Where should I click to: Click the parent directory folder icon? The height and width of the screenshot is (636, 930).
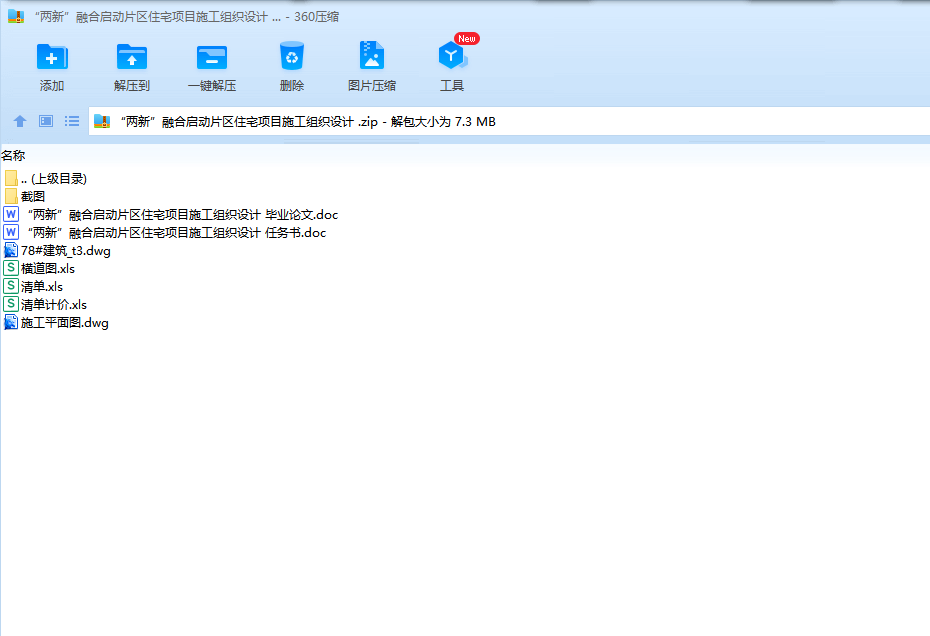pos(11,178)
